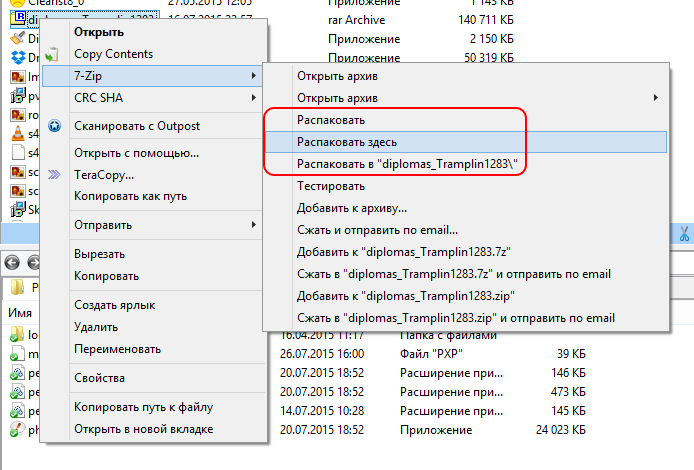Select the blank document file icon
This screenshot has height=470, width=694.
(x=18, y=153)
